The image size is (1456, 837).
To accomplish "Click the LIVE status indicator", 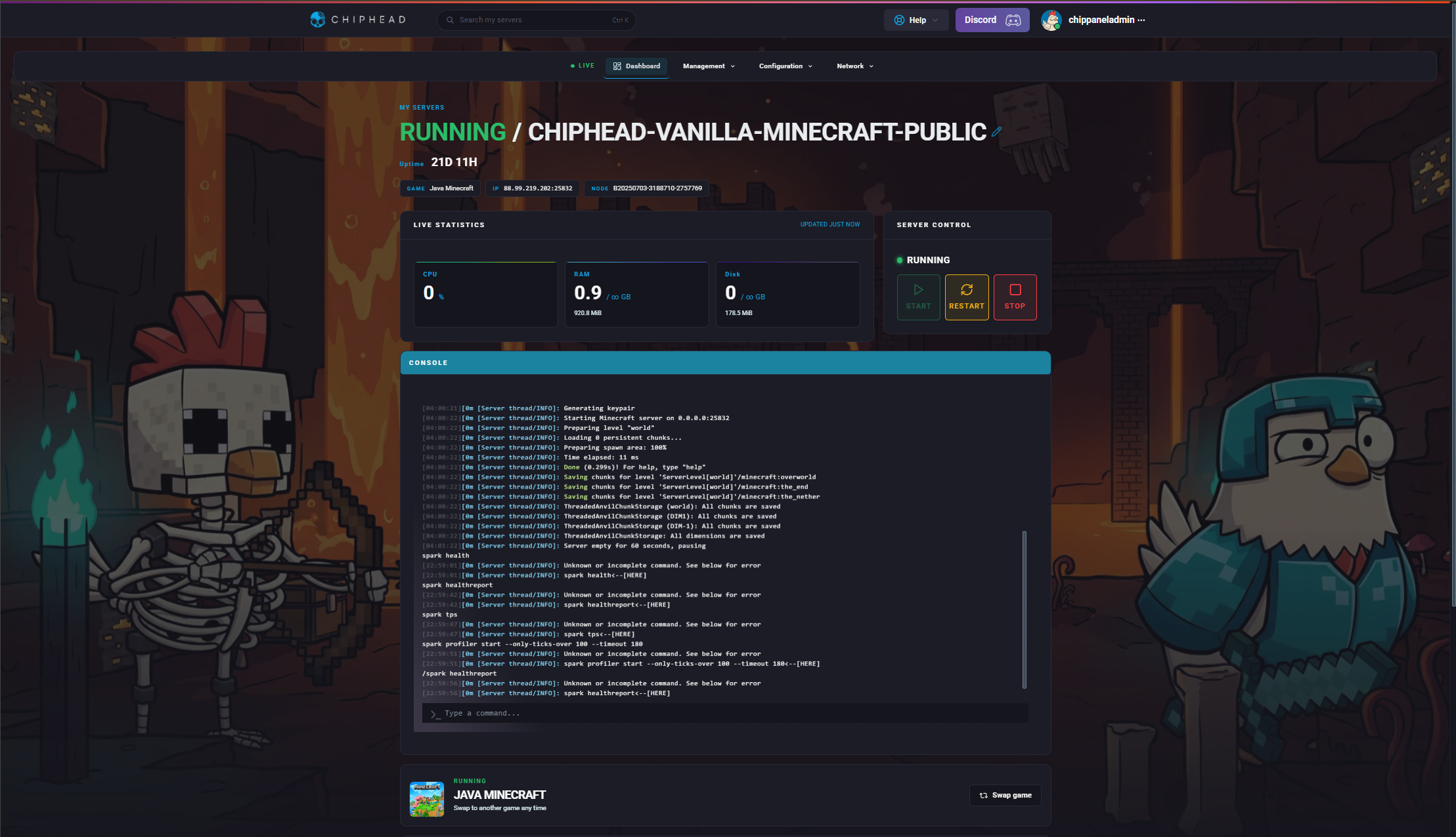I will (x=583, y=66).
